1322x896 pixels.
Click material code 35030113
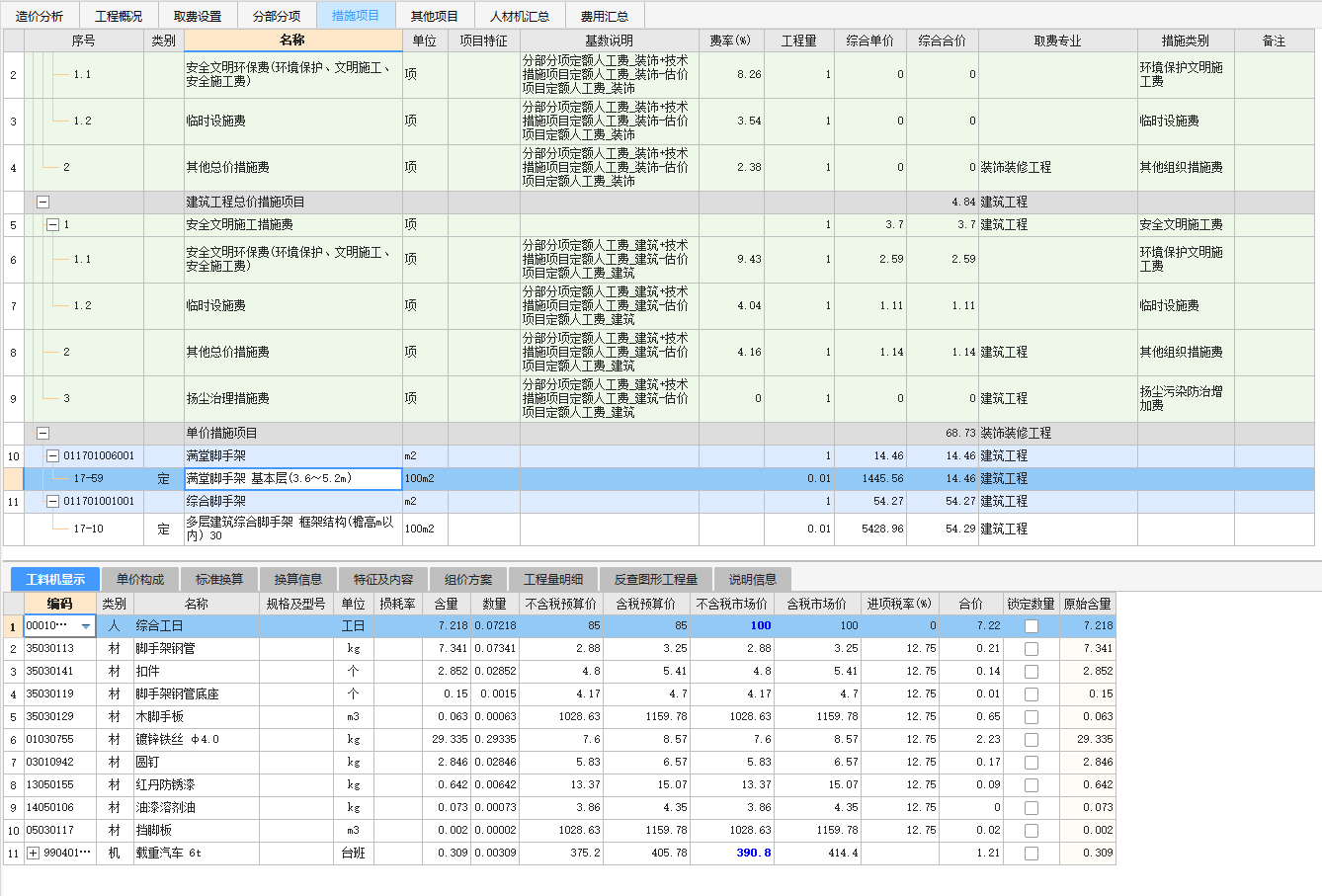click(60, 649)
